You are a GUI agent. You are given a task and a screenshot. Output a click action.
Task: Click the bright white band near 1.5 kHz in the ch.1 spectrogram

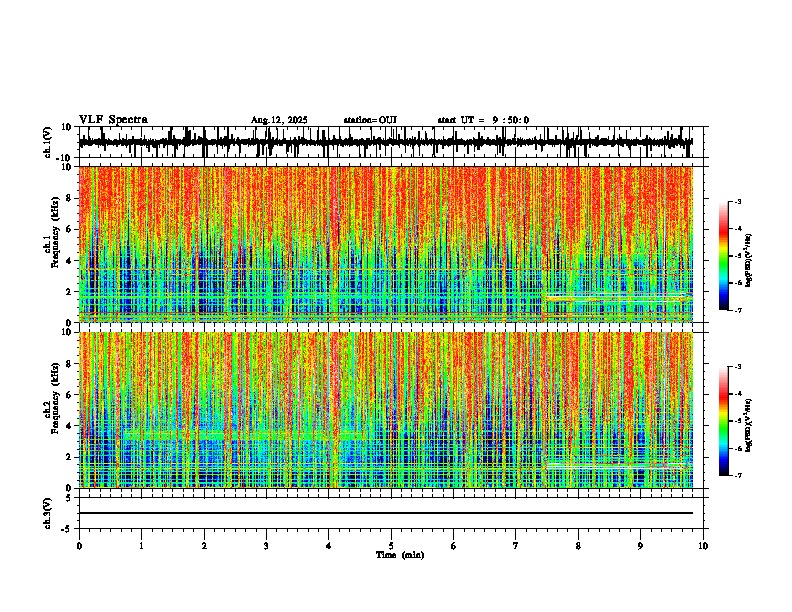[x=617, y=298]
